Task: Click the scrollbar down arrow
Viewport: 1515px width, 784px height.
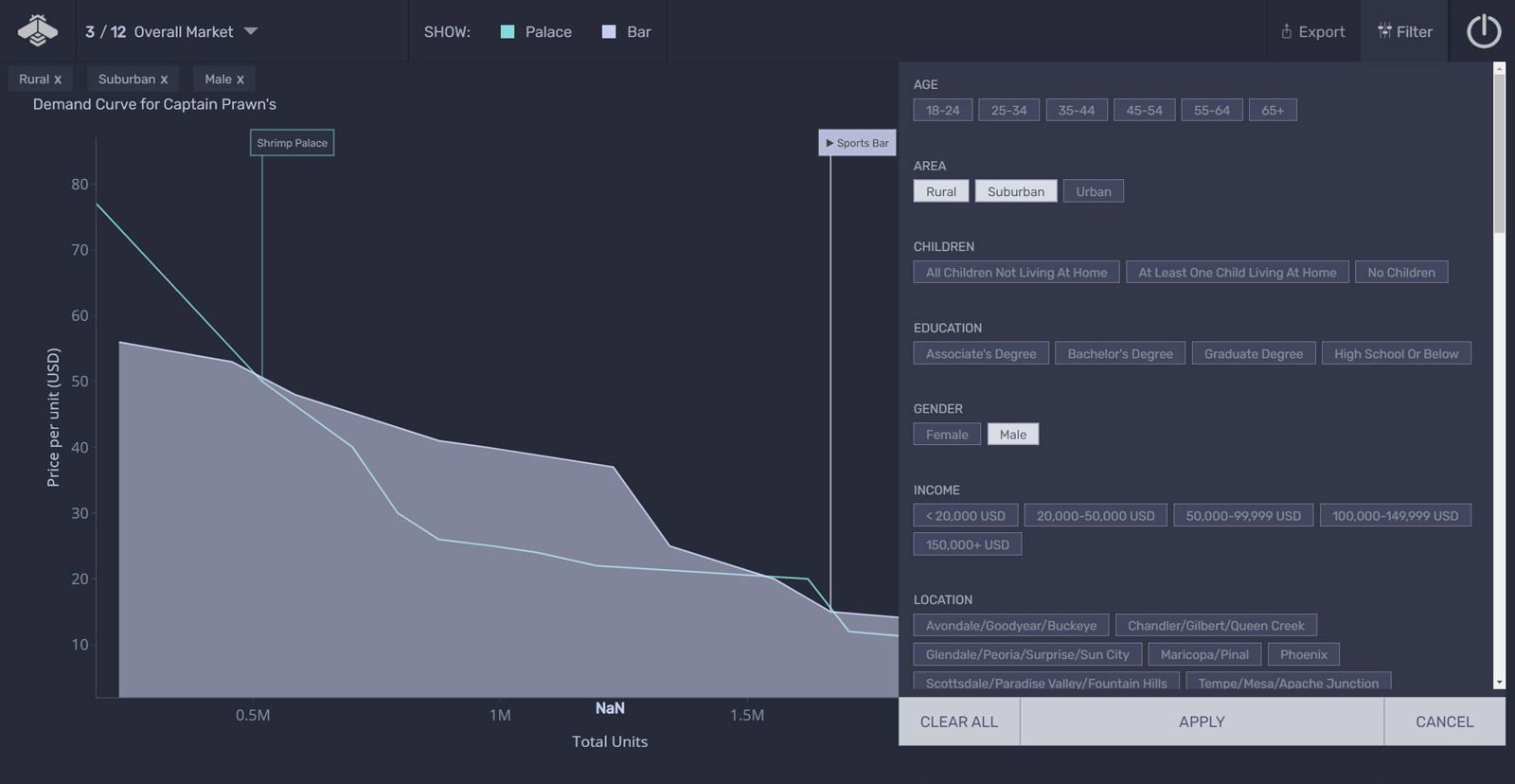Action: [x=1499, y=683]
